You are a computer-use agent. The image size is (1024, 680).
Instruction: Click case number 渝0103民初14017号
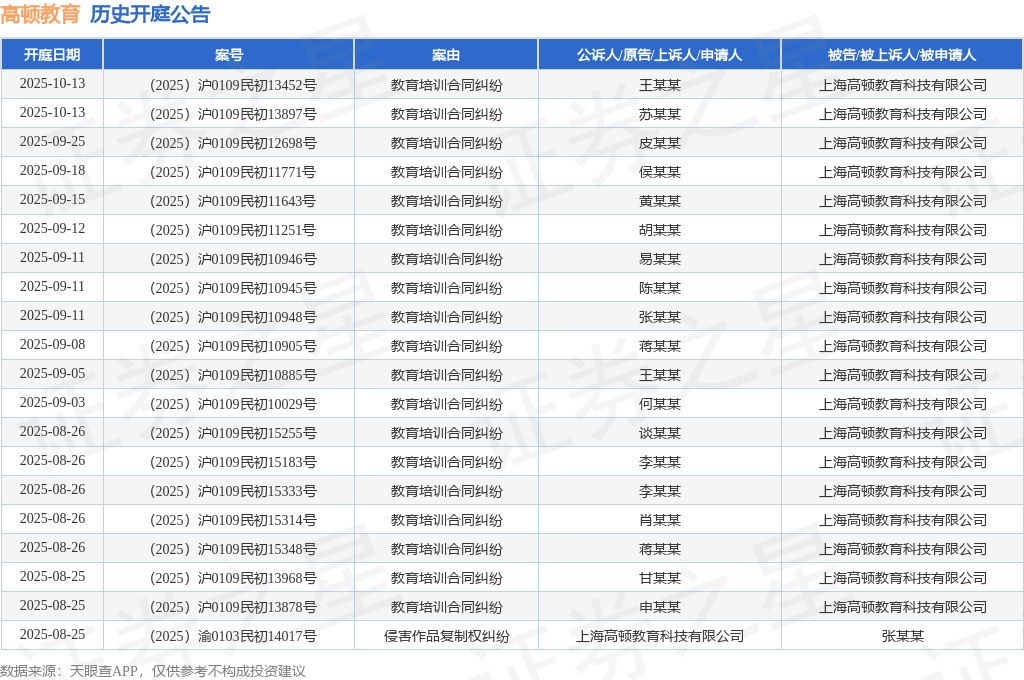[257, 636]
